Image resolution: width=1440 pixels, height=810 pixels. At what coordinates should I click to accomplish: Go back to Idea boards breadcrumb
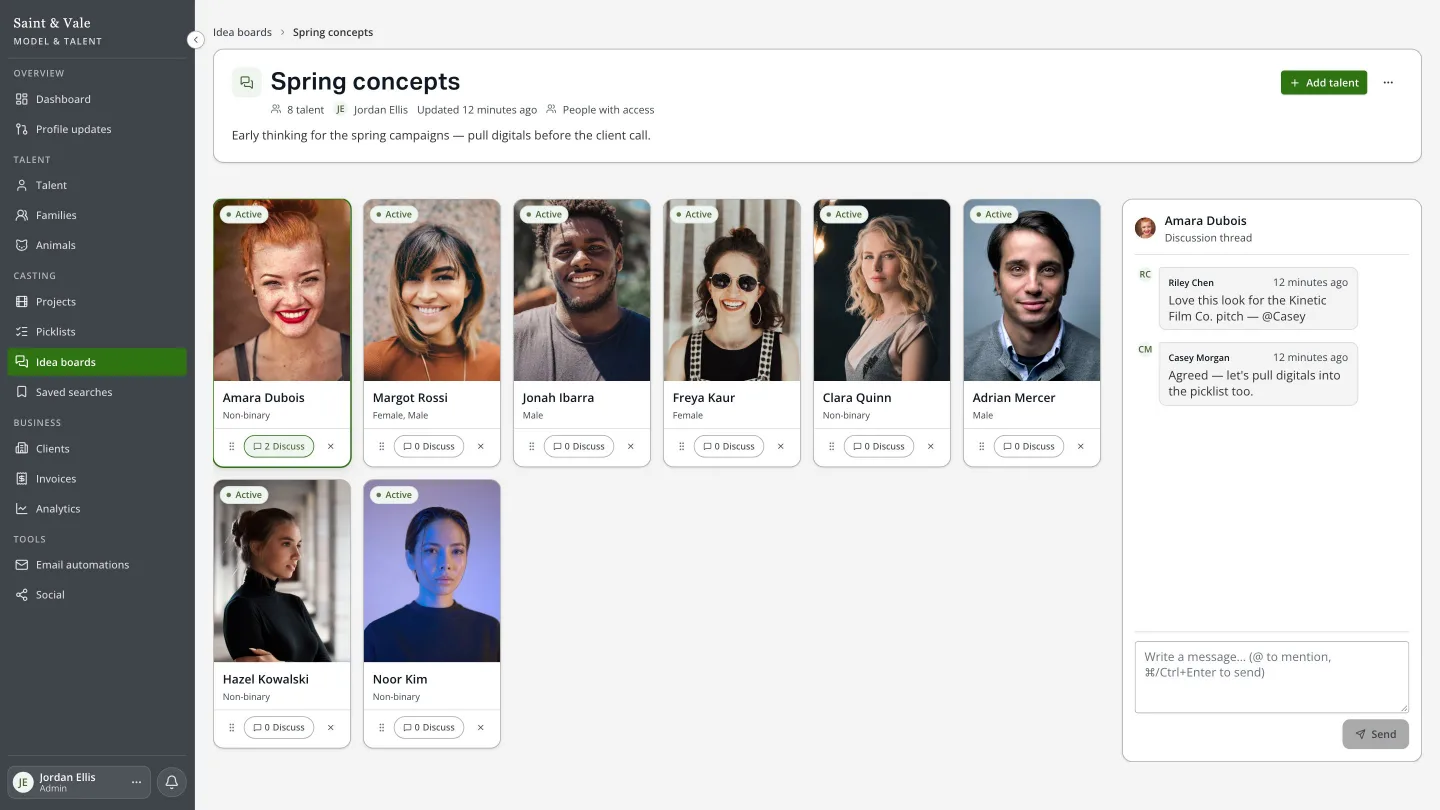coord(242,32)
